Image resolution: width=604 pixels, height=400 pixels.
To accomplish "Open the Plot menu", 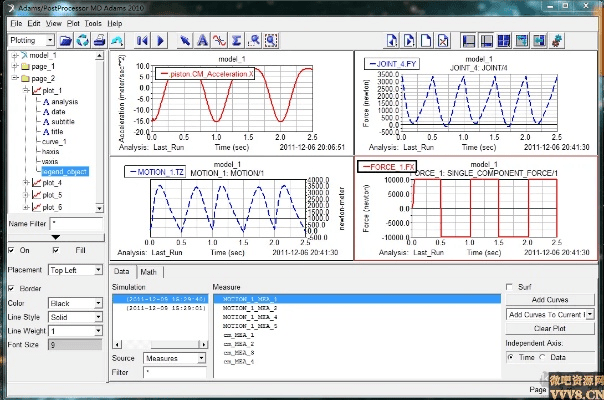I will tap(73, 22).
